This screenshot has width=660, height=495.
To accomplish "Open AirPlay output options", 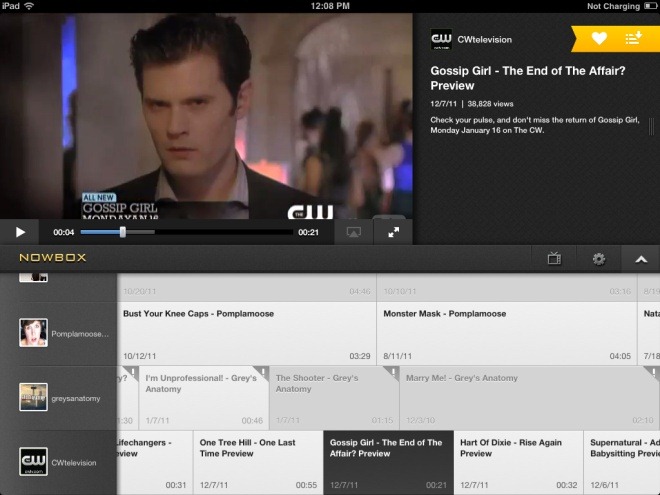I will pyautogui.click(x=354, y=232).
